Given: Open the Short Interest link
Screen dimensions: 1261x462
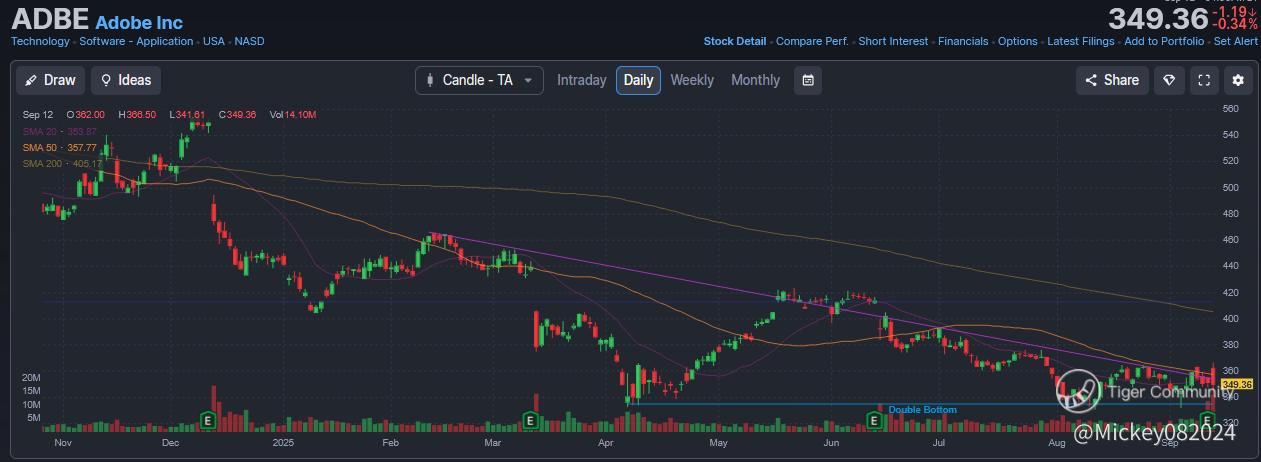Looking at the screenshot, I should (893, 41).
